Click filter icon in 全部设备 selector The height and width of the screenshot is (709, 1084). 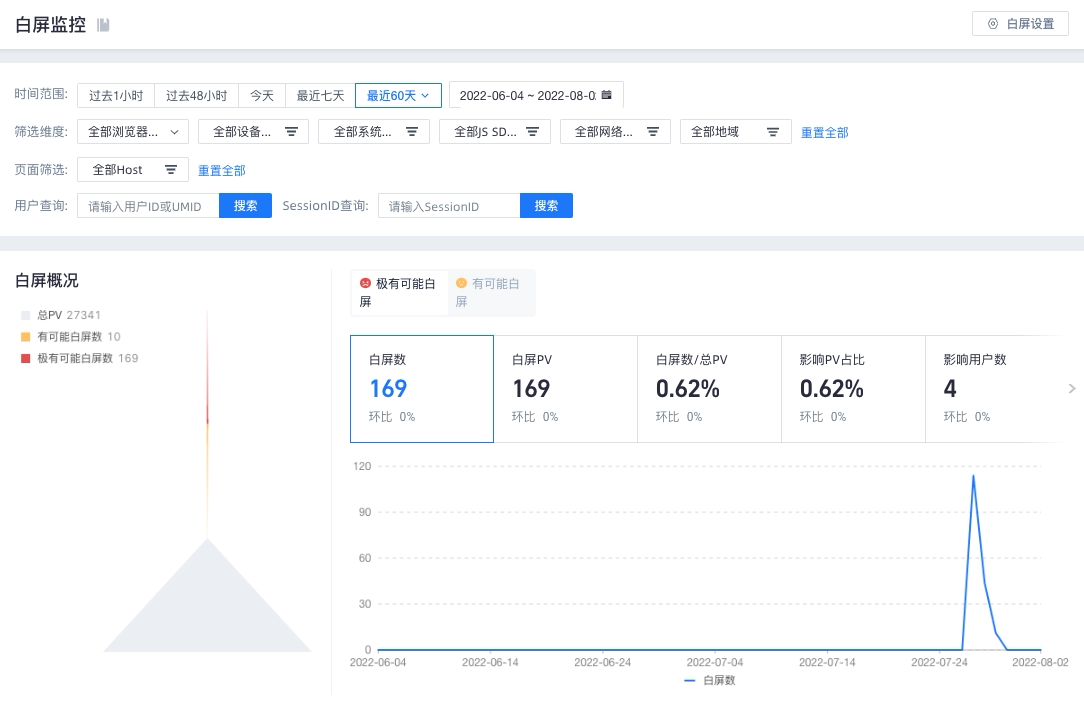click(x=291, y=131)
